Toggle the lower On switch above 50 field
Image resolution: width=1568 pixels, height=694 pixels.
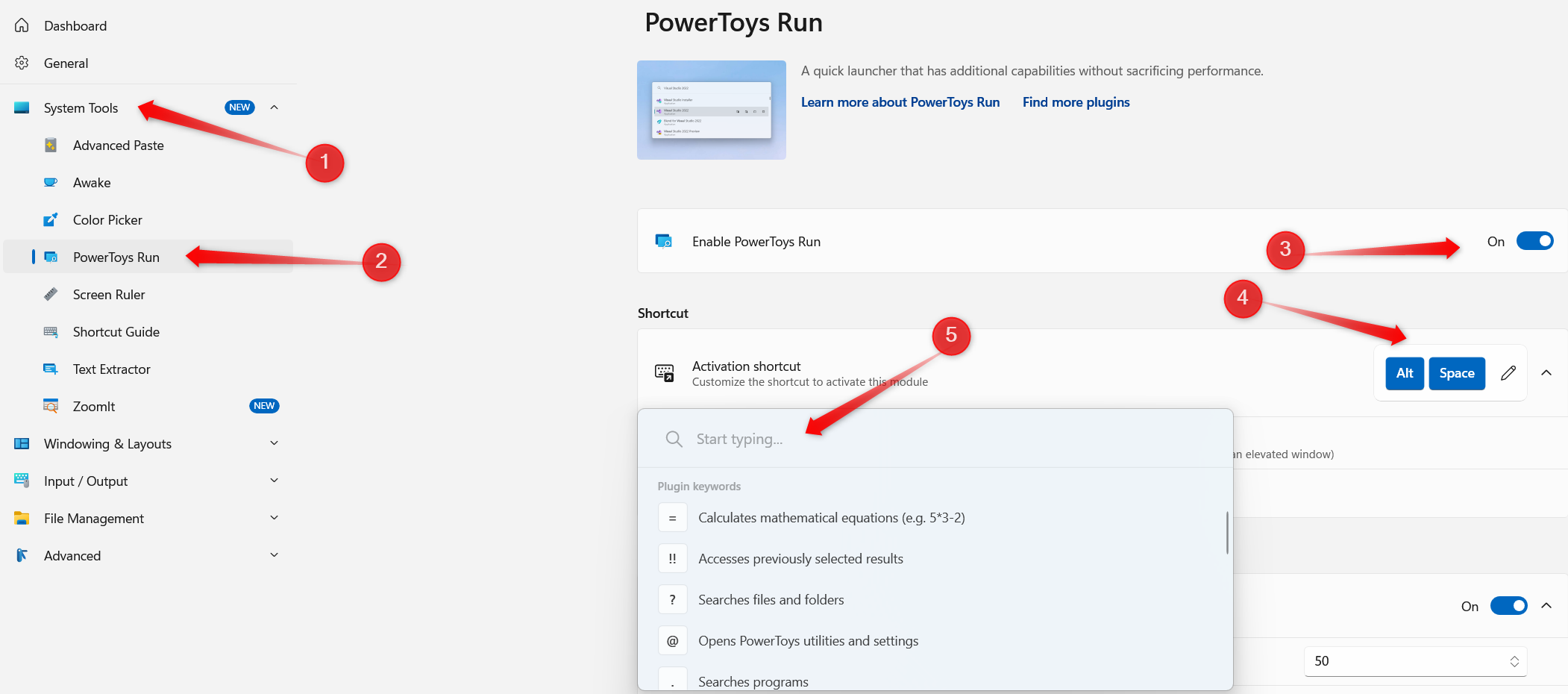[x=1508, y=606]
